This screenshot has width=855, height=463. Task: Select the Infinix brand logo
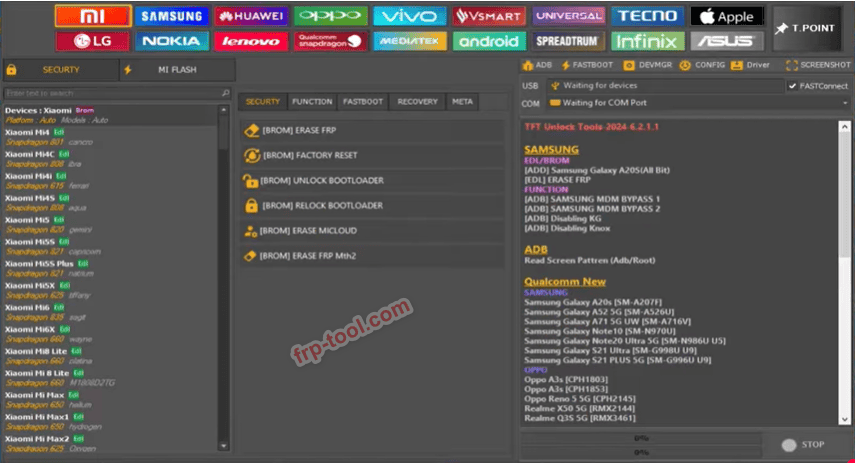(647, 41)
